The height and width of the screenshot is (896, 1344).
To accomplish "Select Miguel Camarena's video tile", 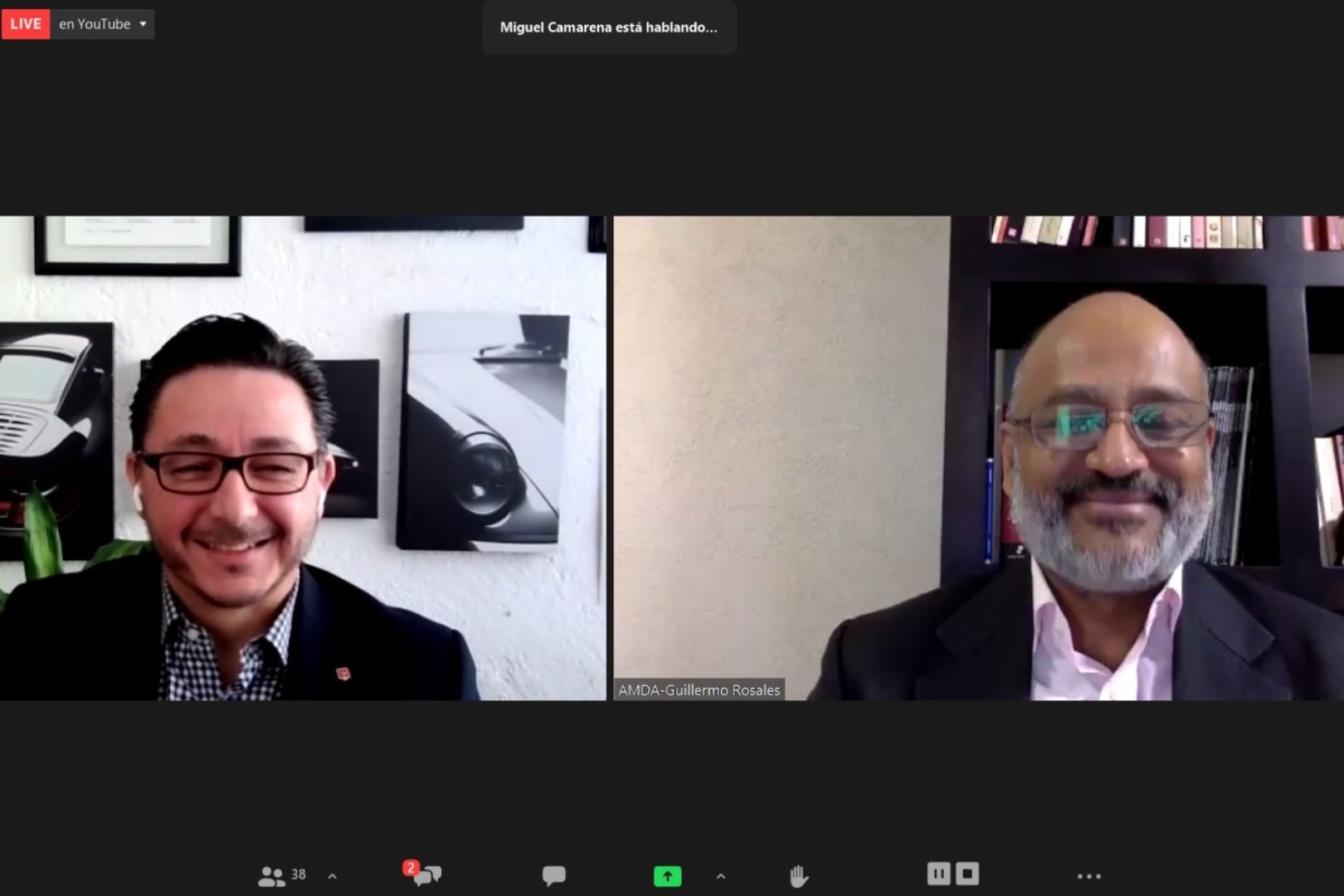I will pos(303,458).
